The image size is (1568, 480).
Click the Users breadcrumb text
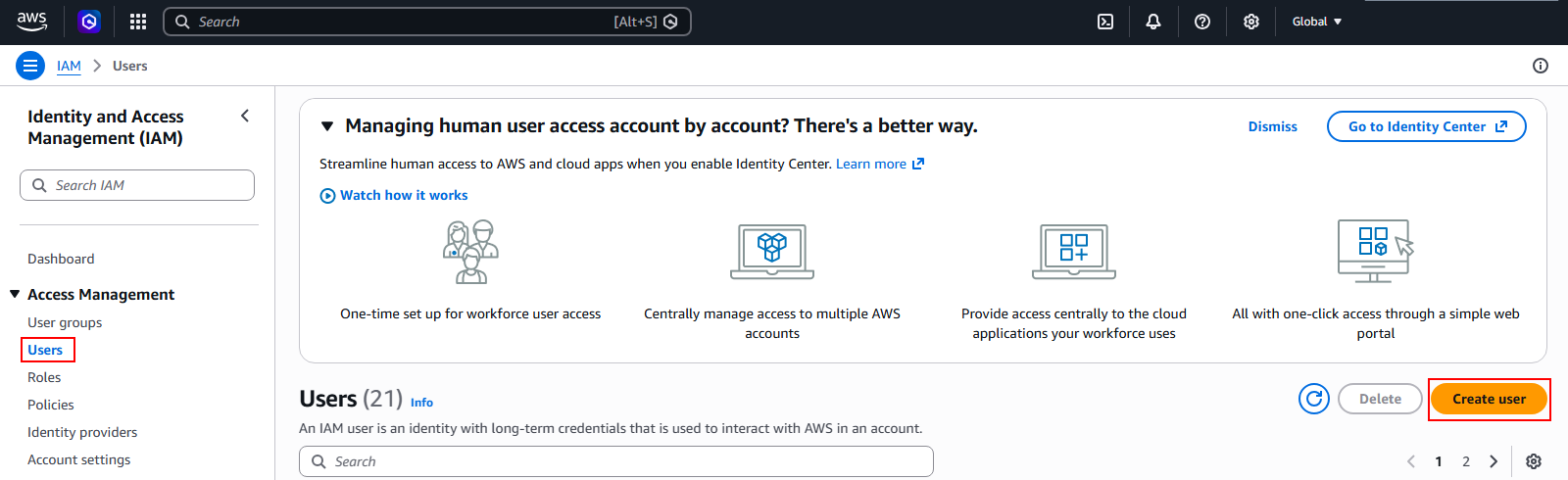pos(130,66)
